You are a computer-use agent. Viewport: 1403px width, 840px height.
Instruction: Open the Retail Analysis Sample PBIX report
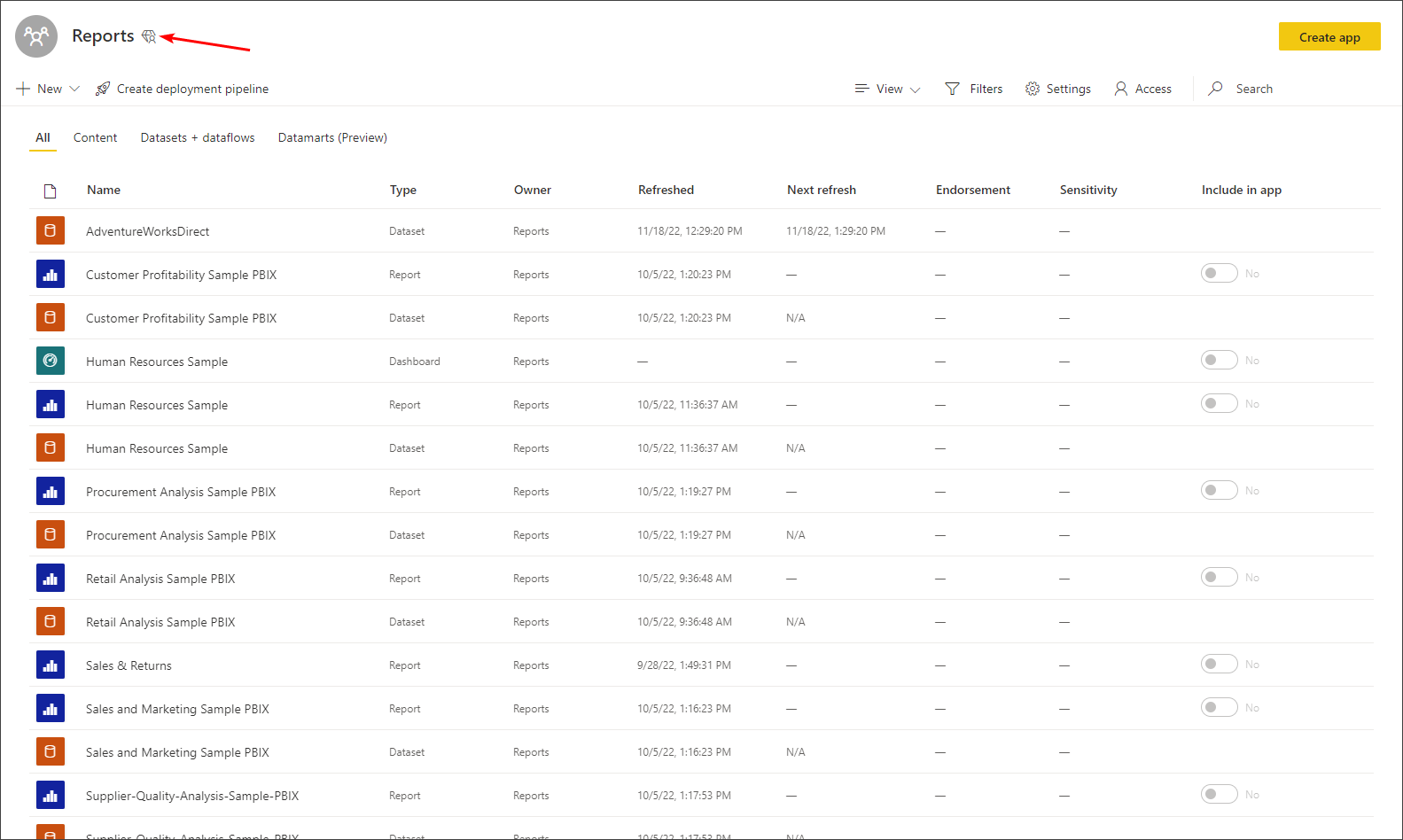point(160,579)
